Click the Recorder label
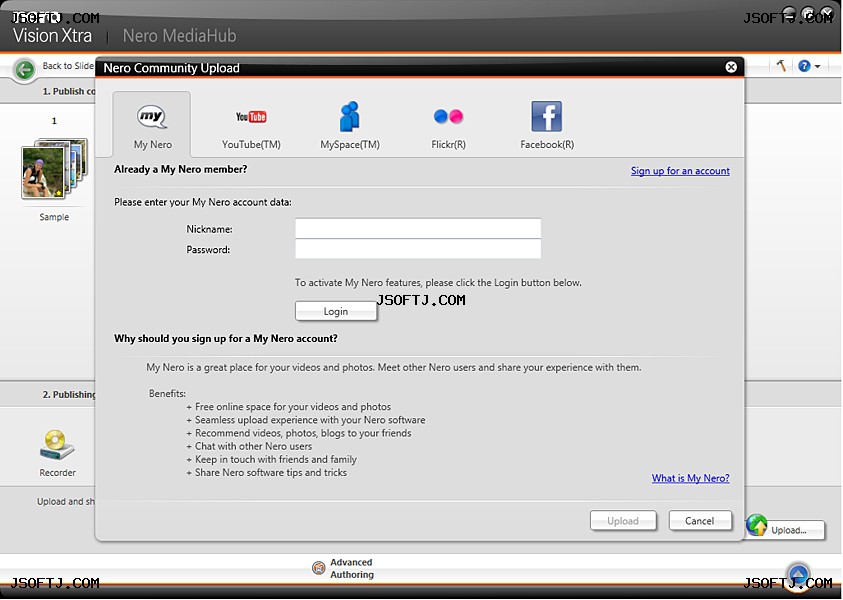Screen dimensions: 843x600 click(x=58, y=473)
